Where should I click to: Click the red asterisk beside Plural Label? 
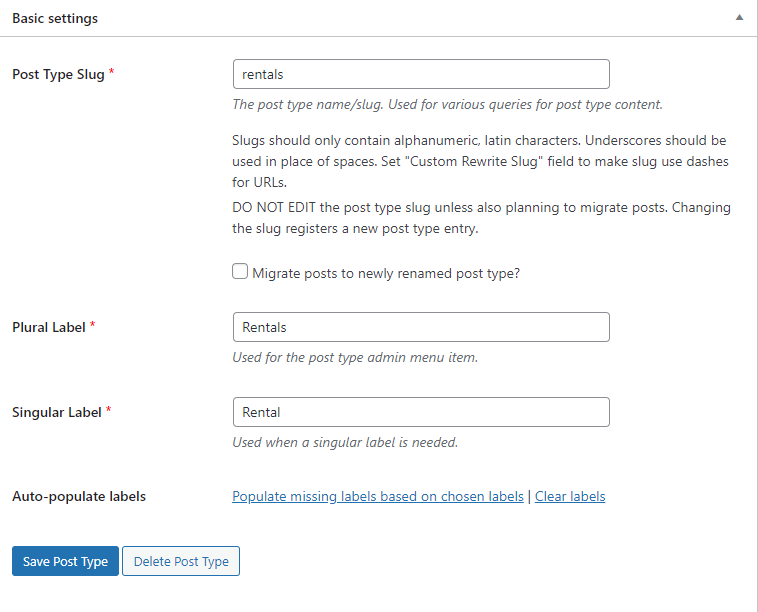tap(92, 325)
